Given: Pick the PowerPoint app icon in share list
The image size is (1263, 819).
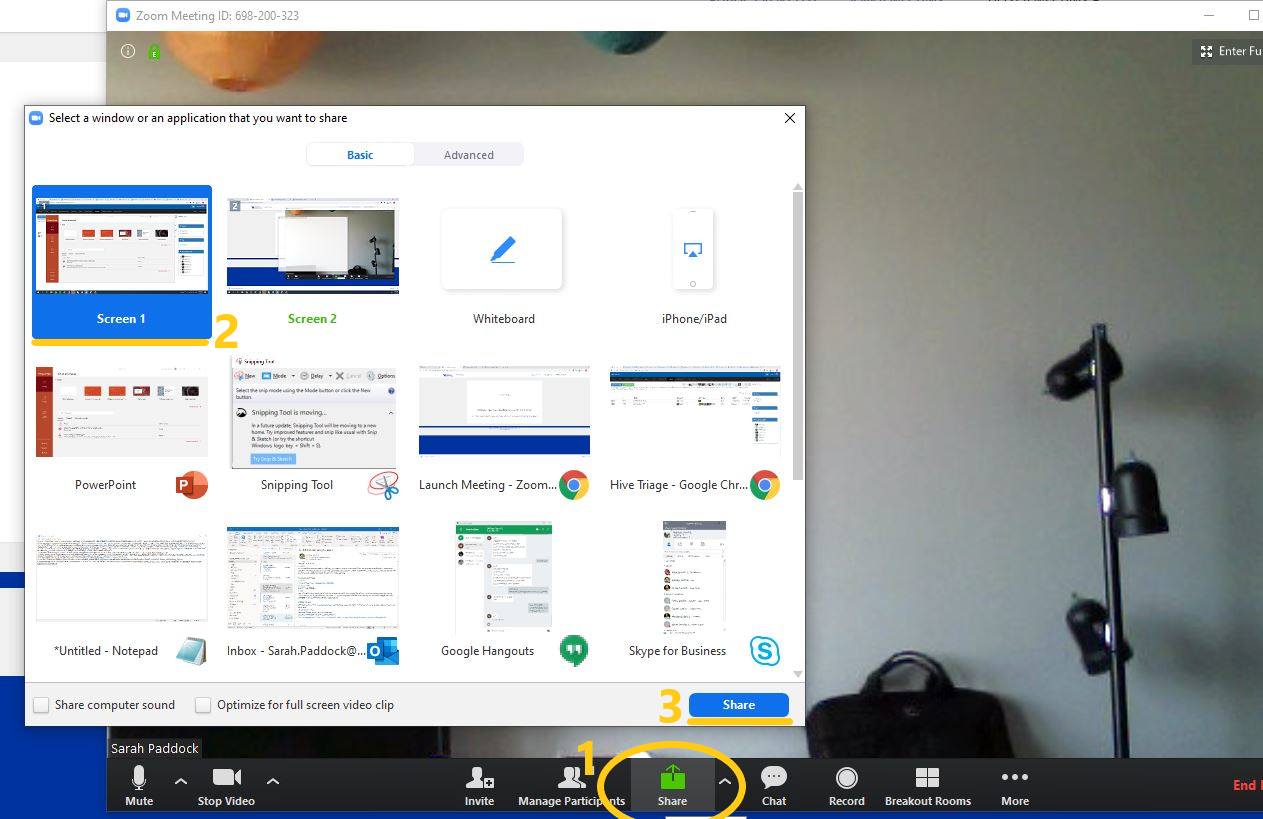Looking at the screenshot, I should pyautogui.click(x=192, y=485).
